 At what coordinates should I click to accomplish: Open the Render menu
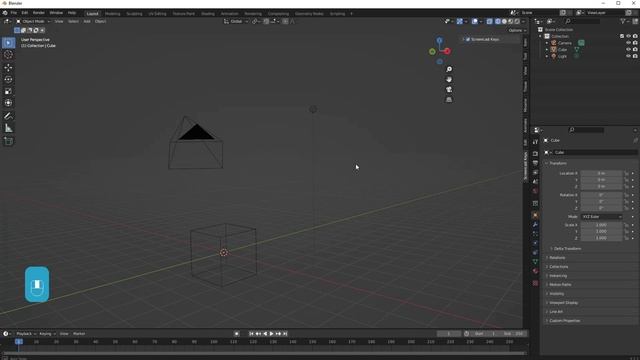pos(39,13)
